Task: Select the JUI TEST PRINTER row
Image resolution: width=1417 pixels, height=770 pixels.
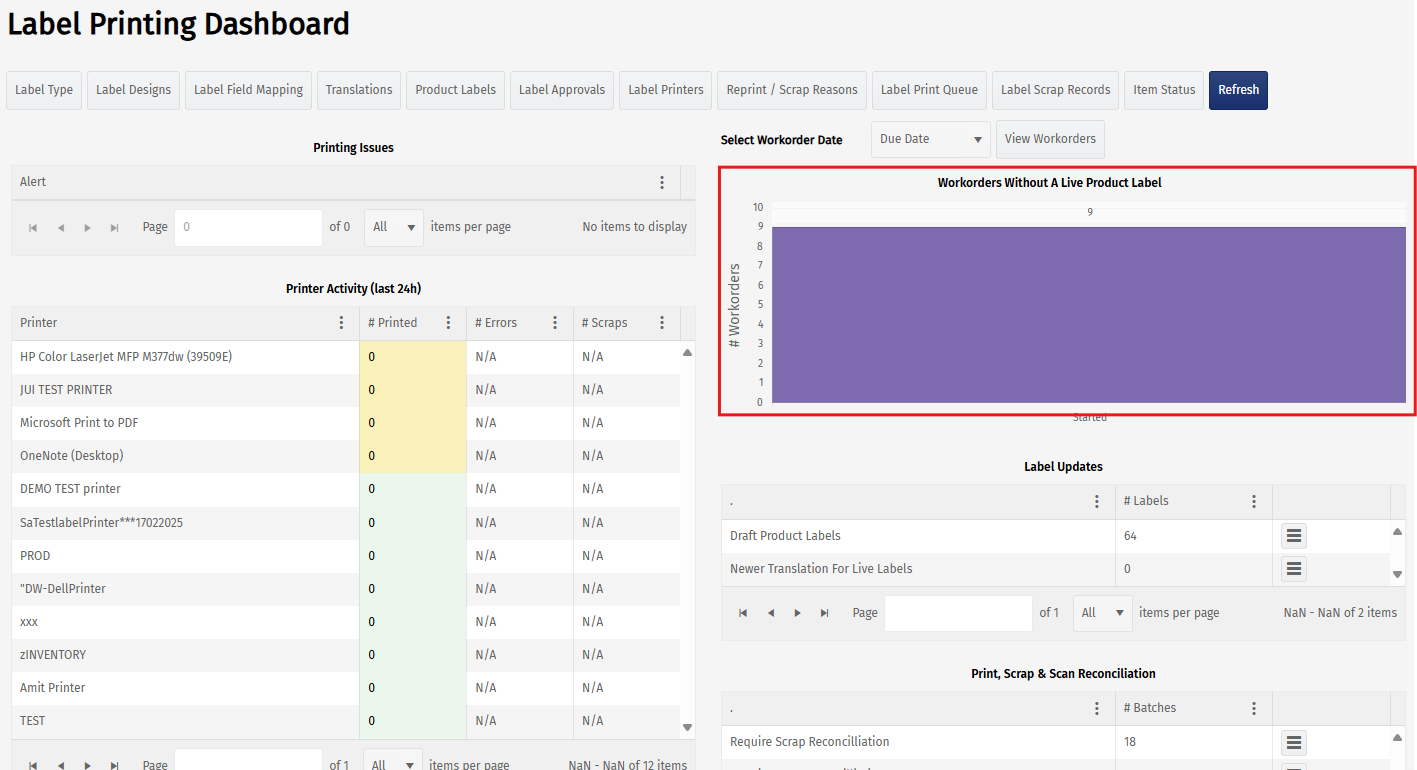Action: pos(346,390)
